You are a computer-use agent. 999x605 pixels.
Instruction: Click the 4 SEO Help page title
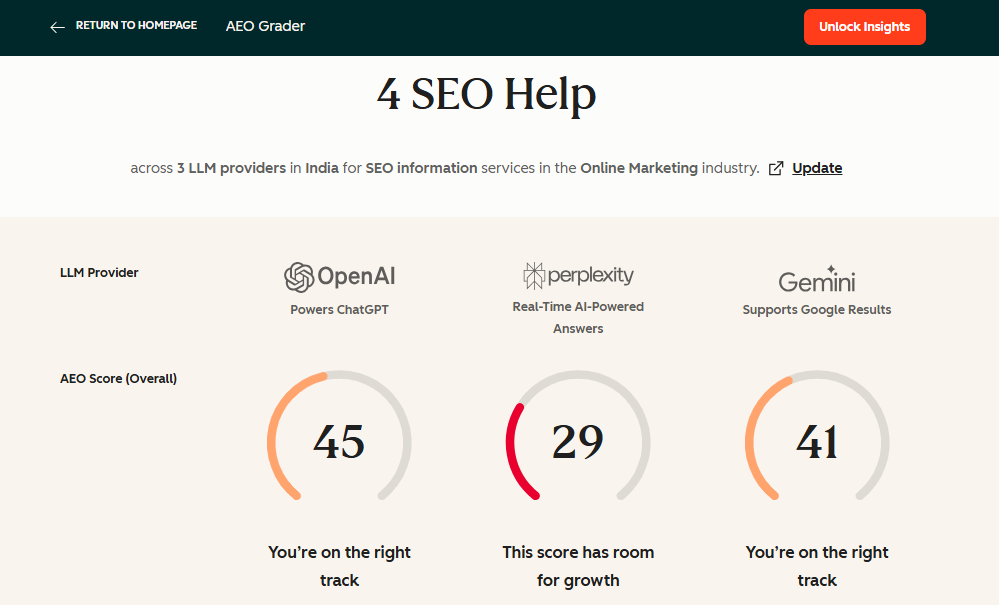pyautogui.click(x=487, y=94)
